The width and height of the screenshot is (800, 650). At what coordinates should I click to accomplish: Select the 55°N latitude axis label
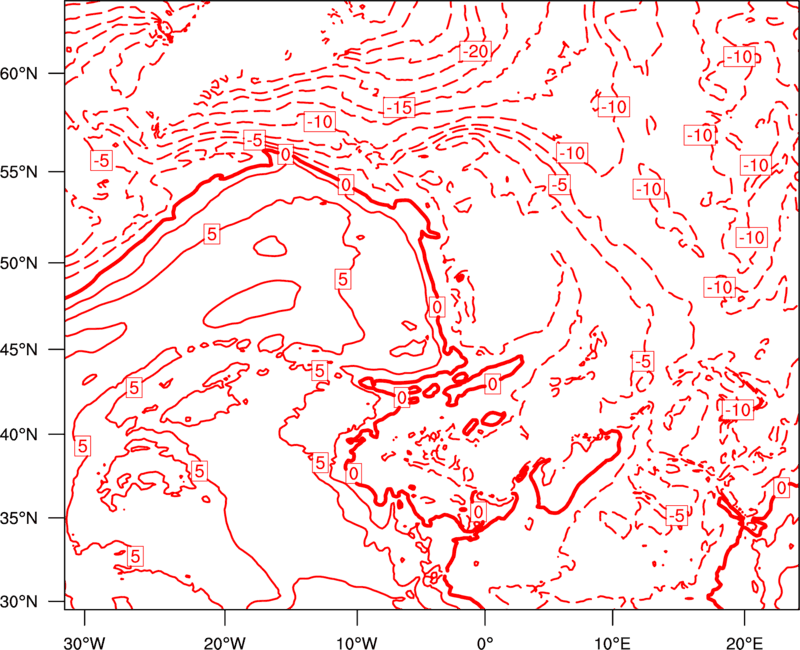point(19,172)
